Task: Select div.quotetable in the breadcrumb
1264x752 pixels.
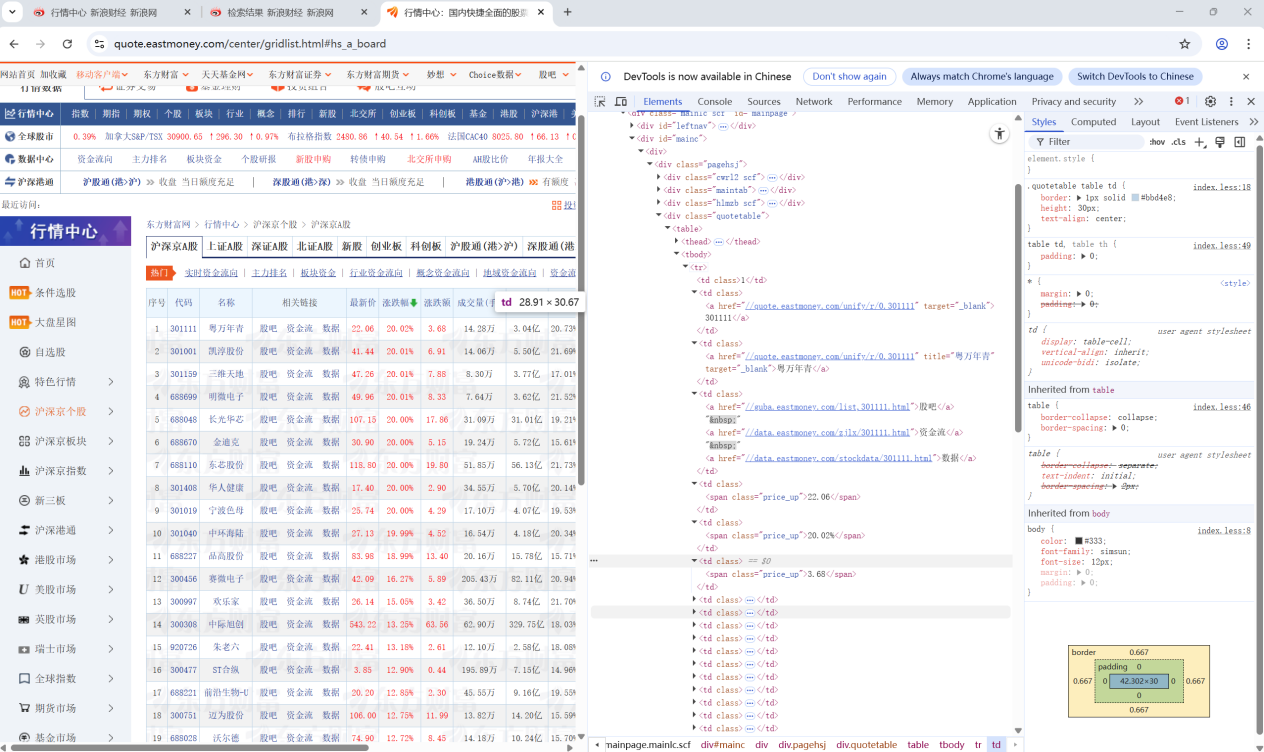Action: 866,744
